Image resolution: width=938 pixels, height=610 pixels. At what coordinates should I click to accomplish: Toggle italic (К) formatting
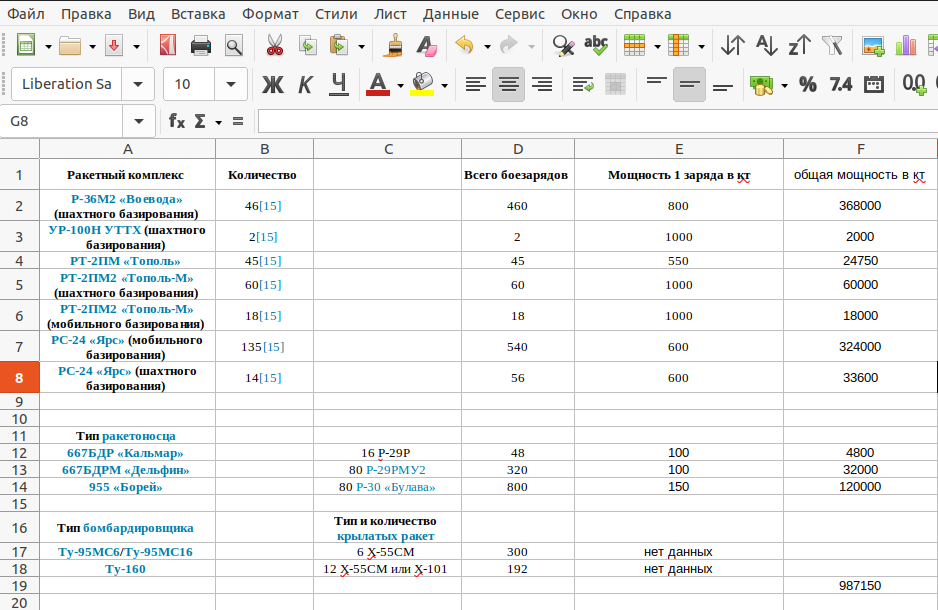click(x=306, y=84)
